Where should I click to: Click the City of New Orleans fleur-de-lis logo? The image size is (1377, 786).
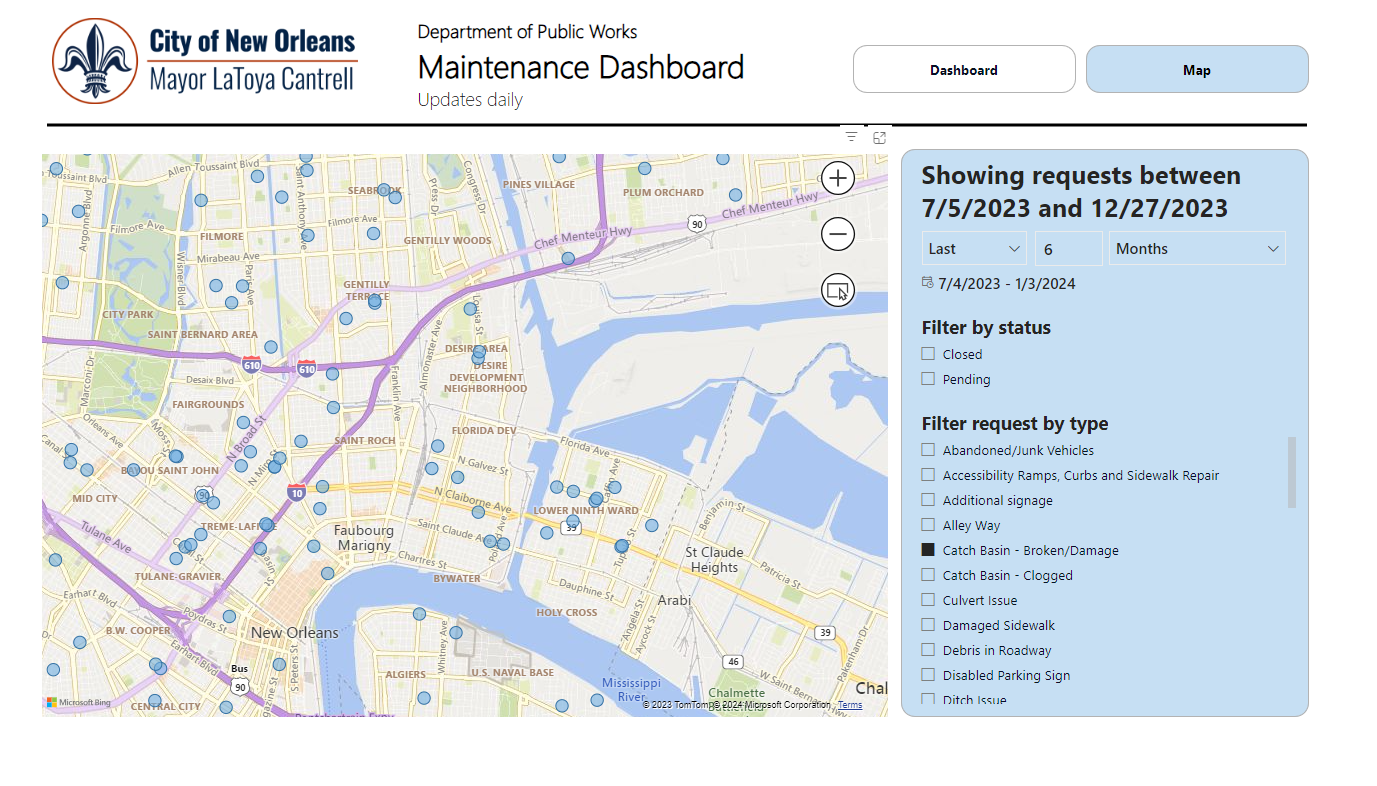pos(95,61)
